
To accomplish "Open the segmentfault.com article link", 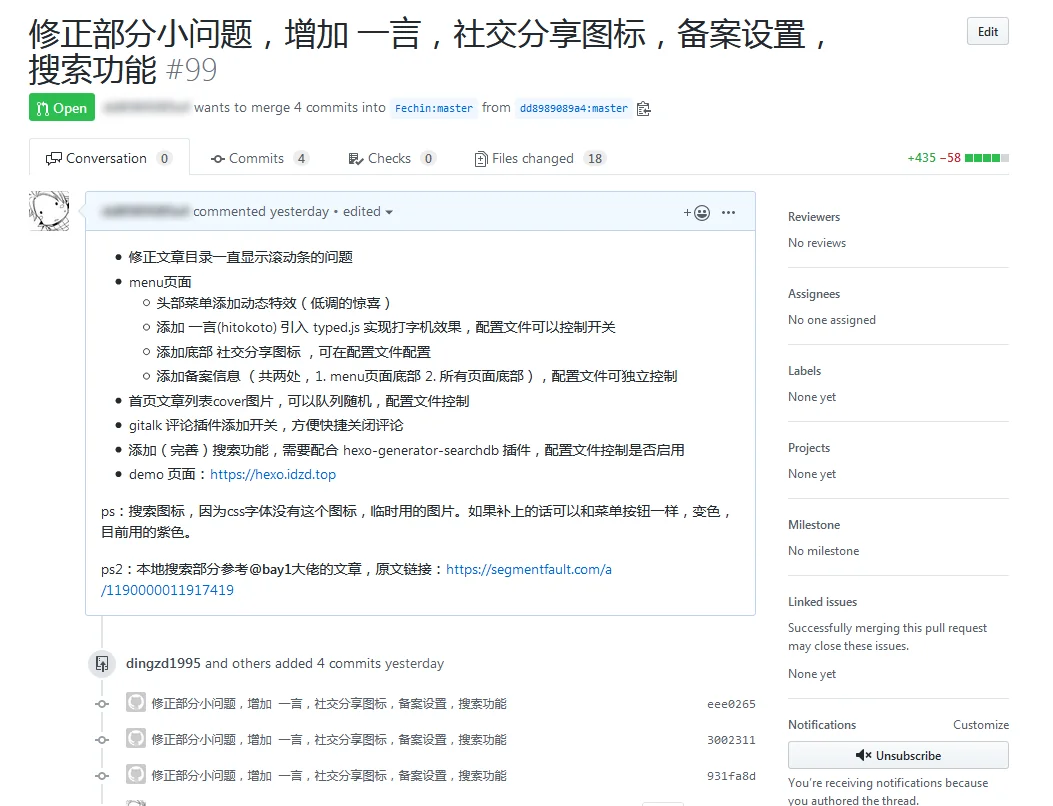I will [x=356, y=580].
